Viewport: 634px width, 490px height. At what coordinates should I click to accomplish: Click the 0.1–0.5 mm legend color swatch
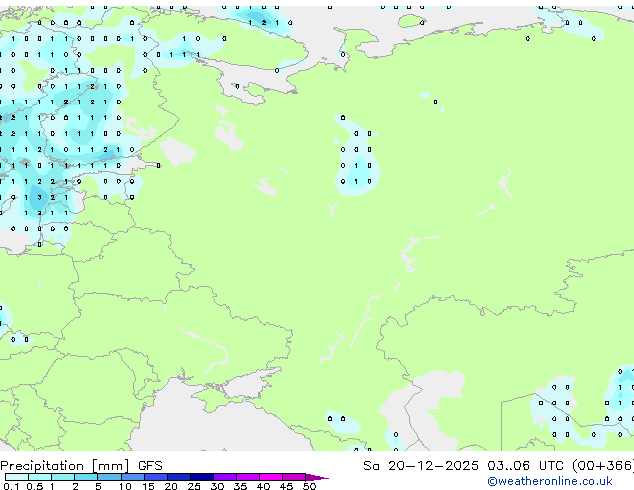[x=17, y=477]
